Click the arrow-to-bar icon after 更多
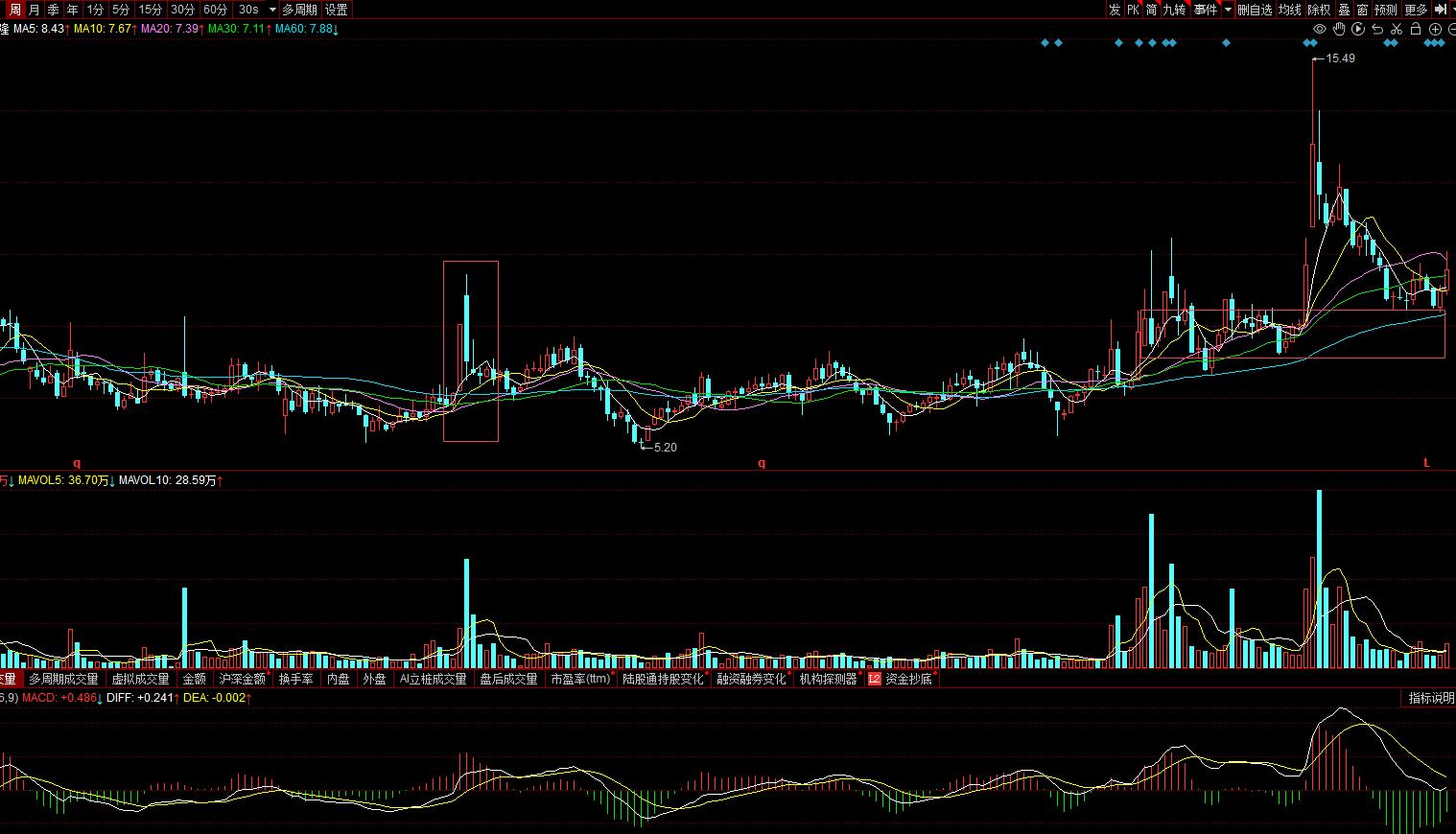The image size is (1456, 834). (1440, 10)
